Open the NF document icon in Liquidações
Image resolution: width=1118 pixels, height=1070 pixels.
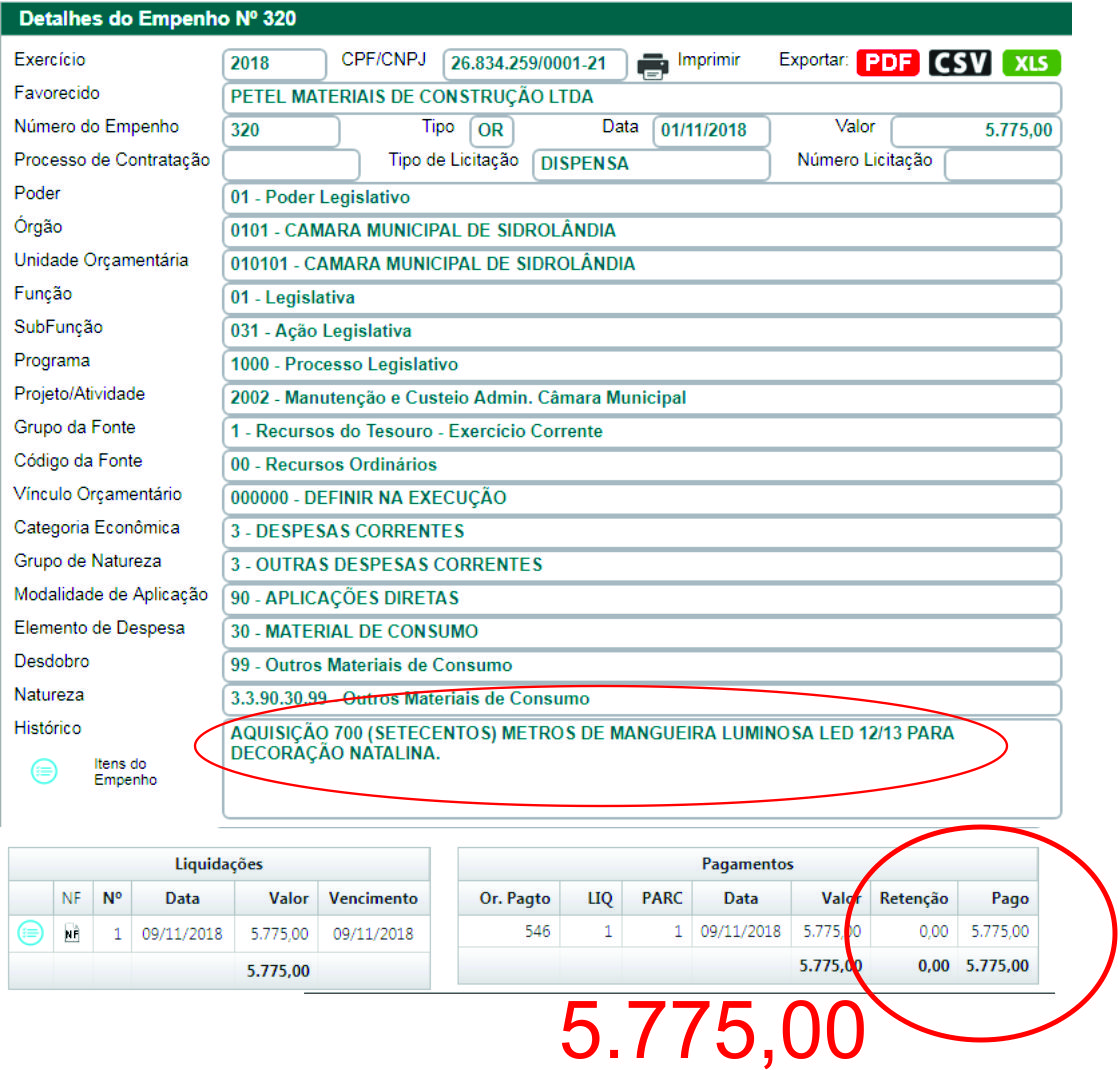pyautogui.click(x=71, y=933)
